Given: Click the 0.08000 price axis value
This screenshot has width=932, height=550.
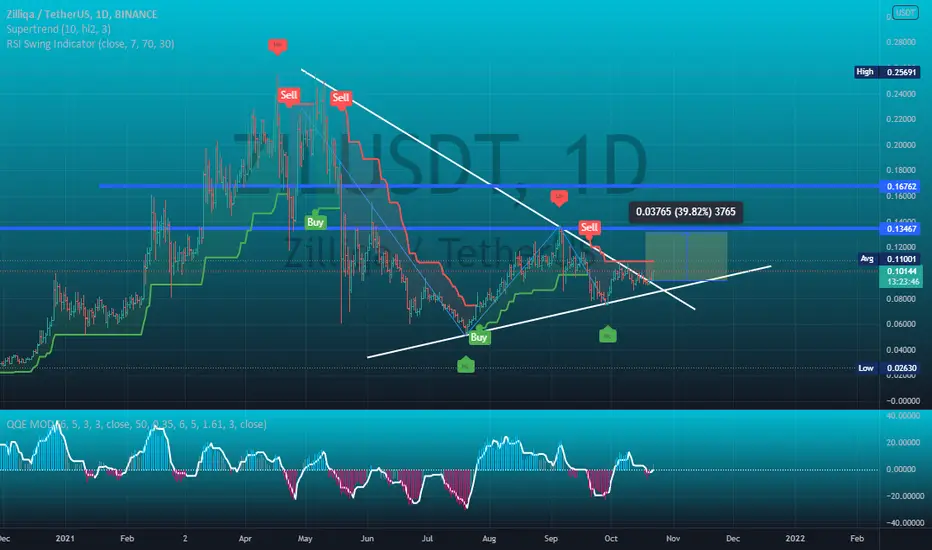Looking at the screenshot, I should (x=900, y=298).
